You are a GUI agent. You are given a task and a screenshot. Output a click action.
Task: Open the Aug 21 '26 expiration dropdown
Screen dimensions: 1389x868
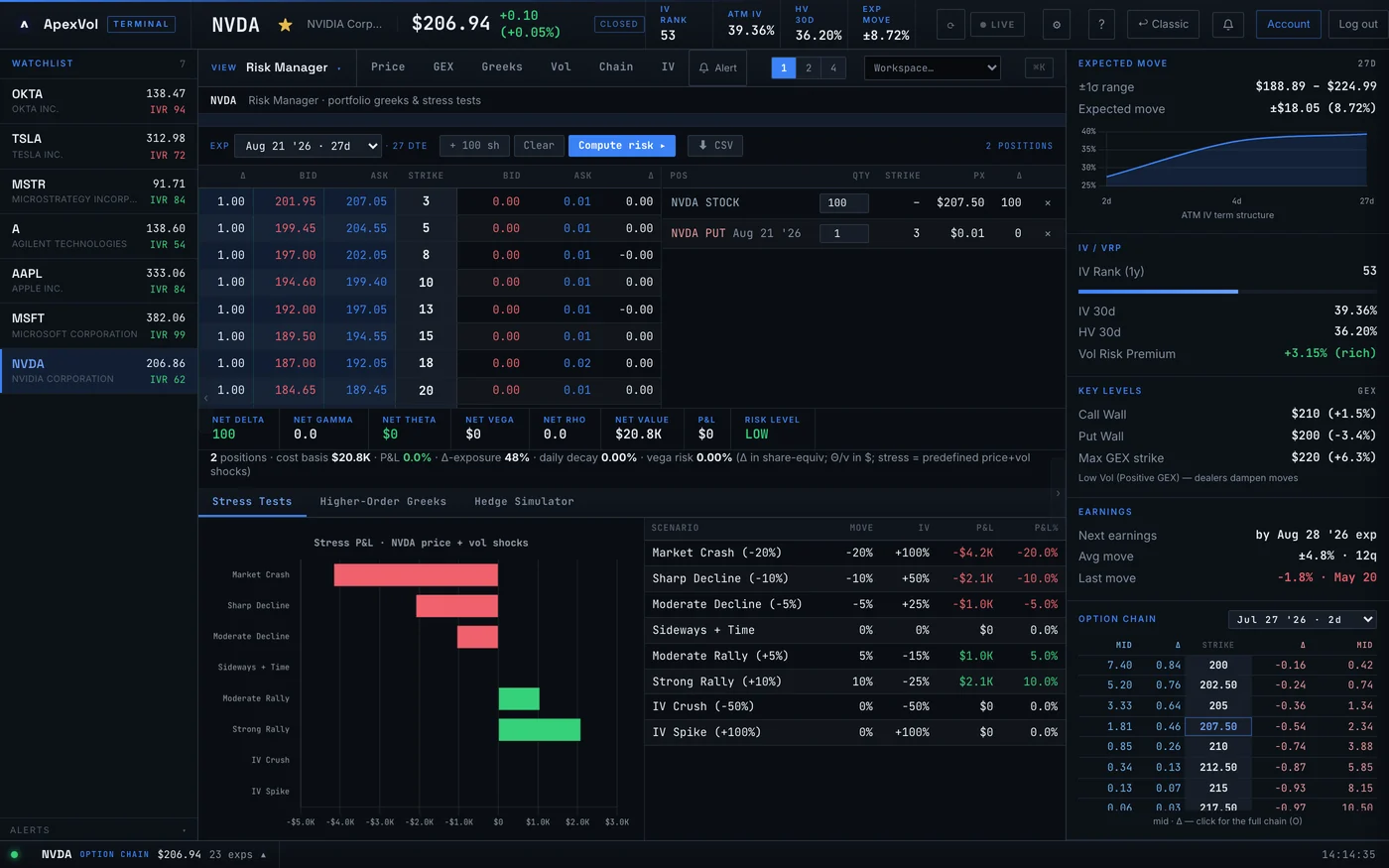coord(311,146)
